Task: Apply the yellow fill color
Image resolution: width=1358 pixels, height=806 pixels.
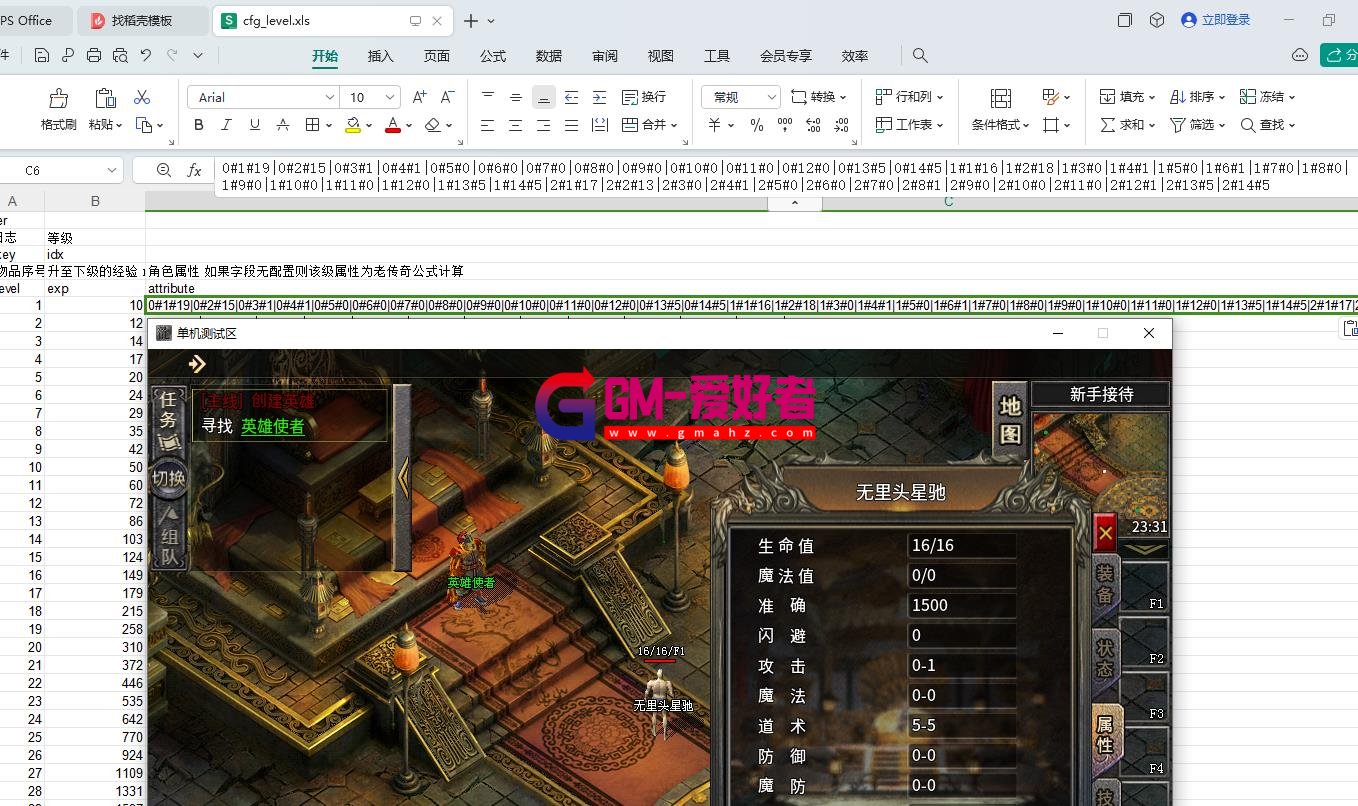Action: click(x=353, y=125)
